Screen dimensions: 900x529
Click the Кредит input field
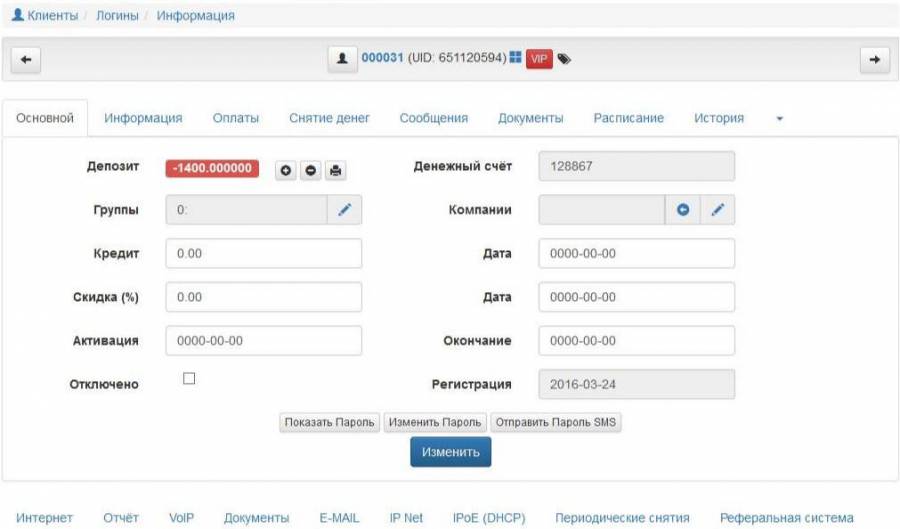pyautogui.click(x=264, y=254)
